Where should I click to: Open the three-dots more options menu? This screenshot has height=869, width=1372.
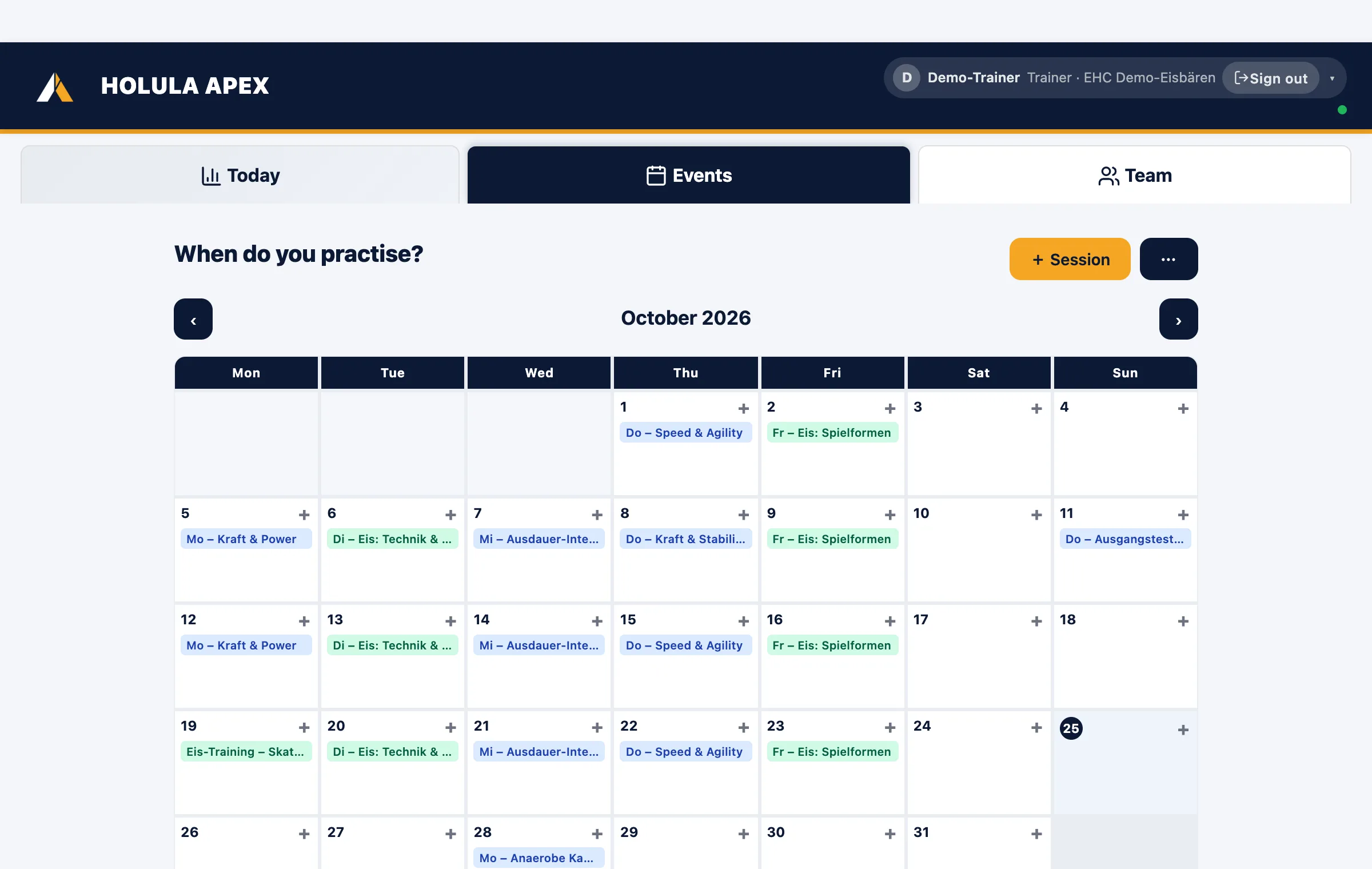[x=1168, y=259]
